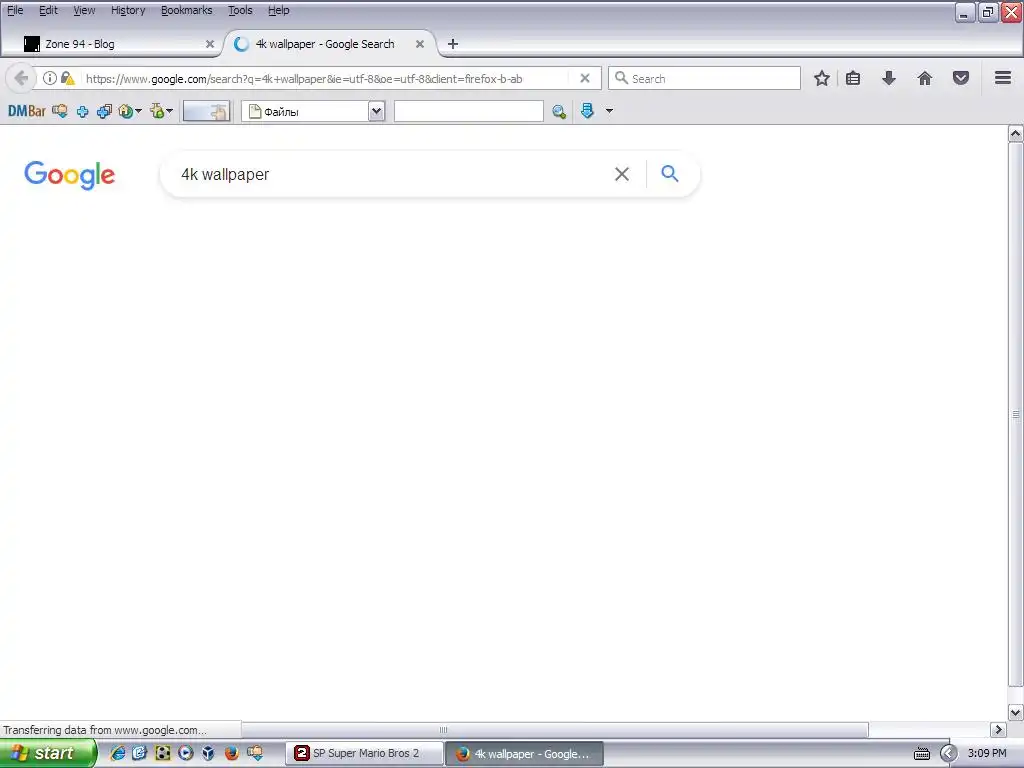The height and width of the screenshot is (768, 1024).
Task: Click the first DMBar icon next to the logo
Action: tap(60, 111)
